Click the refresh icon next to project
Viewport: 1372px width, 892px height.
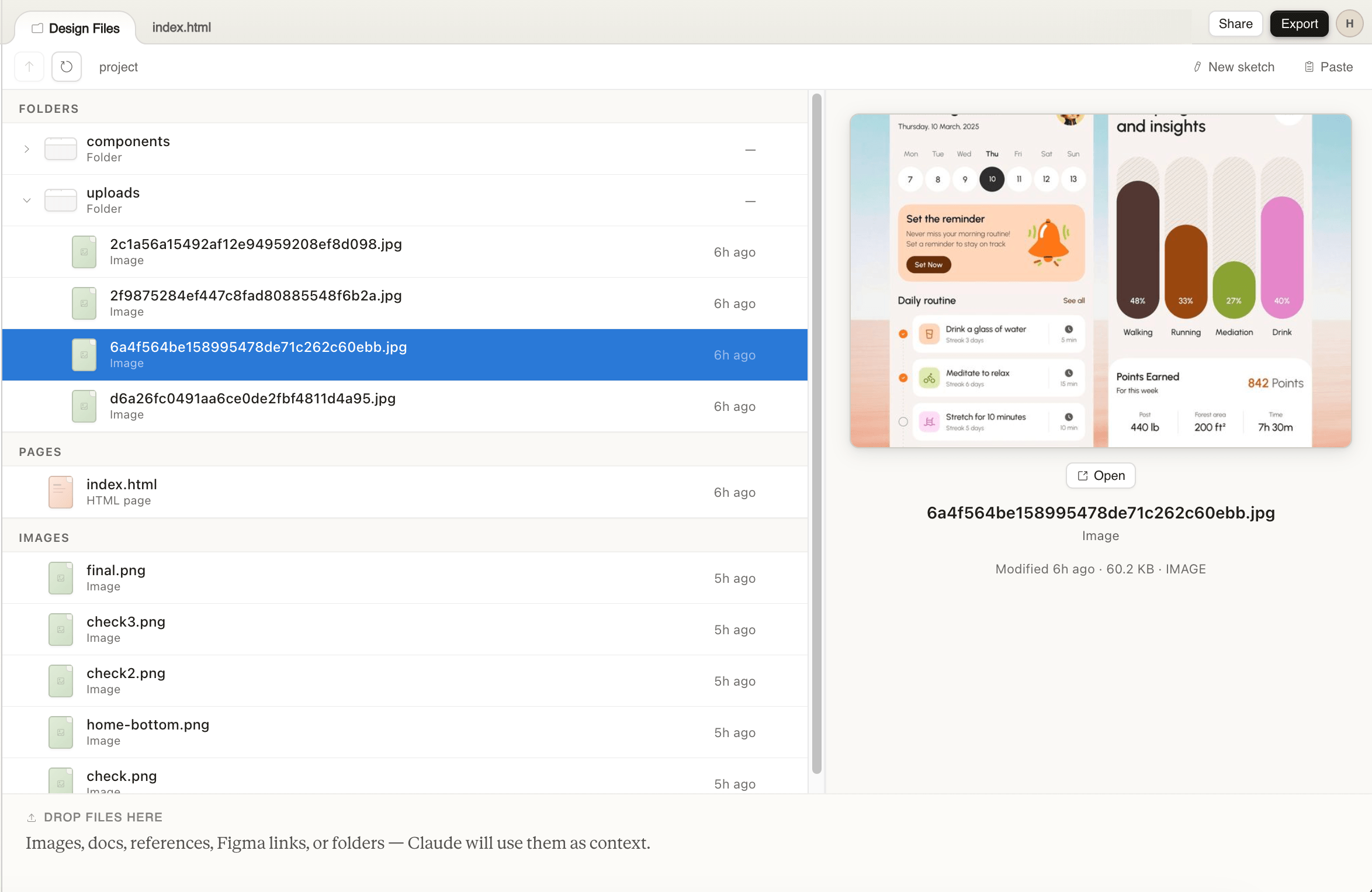point(66,66)
